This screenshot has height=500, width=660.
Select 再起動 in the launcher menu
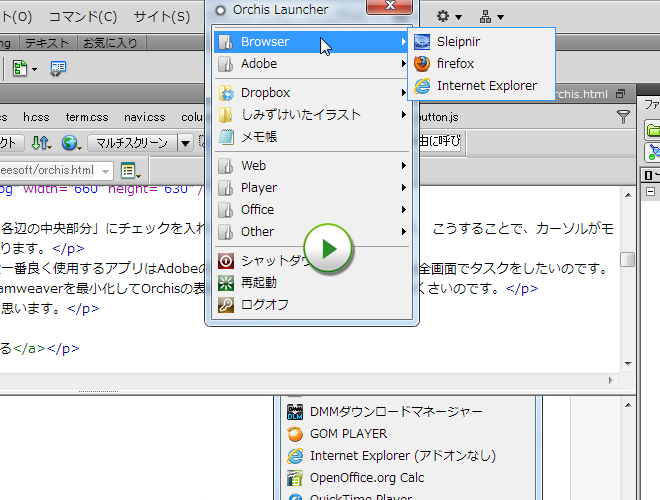pyautogui.click(x=311, y=283)
